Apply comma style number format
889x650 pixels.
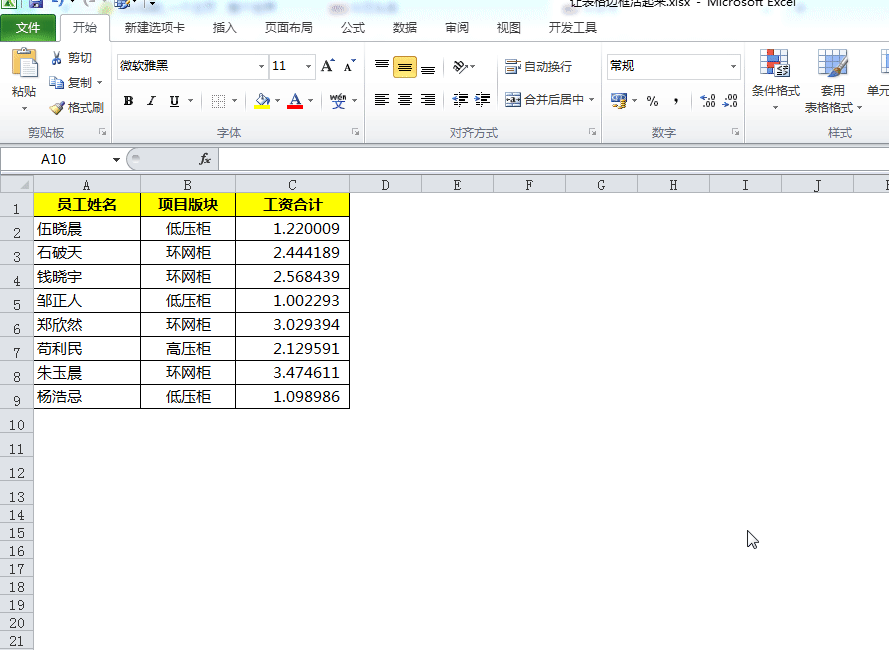[x=676, y=101]
